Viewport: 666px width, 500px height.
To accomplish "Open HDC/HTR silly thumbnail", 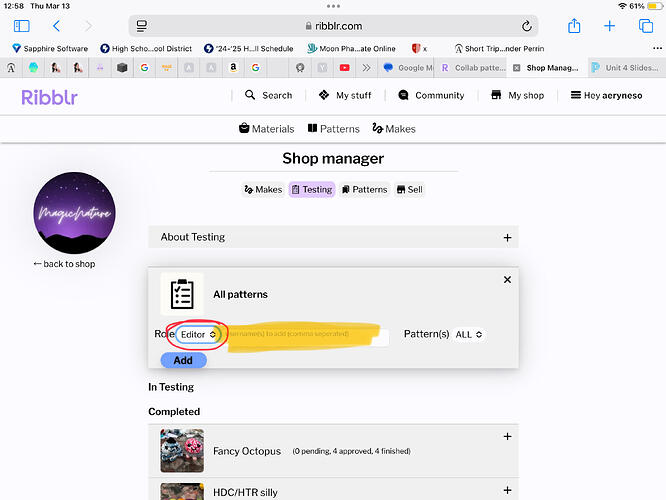I will (x=182, y=492).
